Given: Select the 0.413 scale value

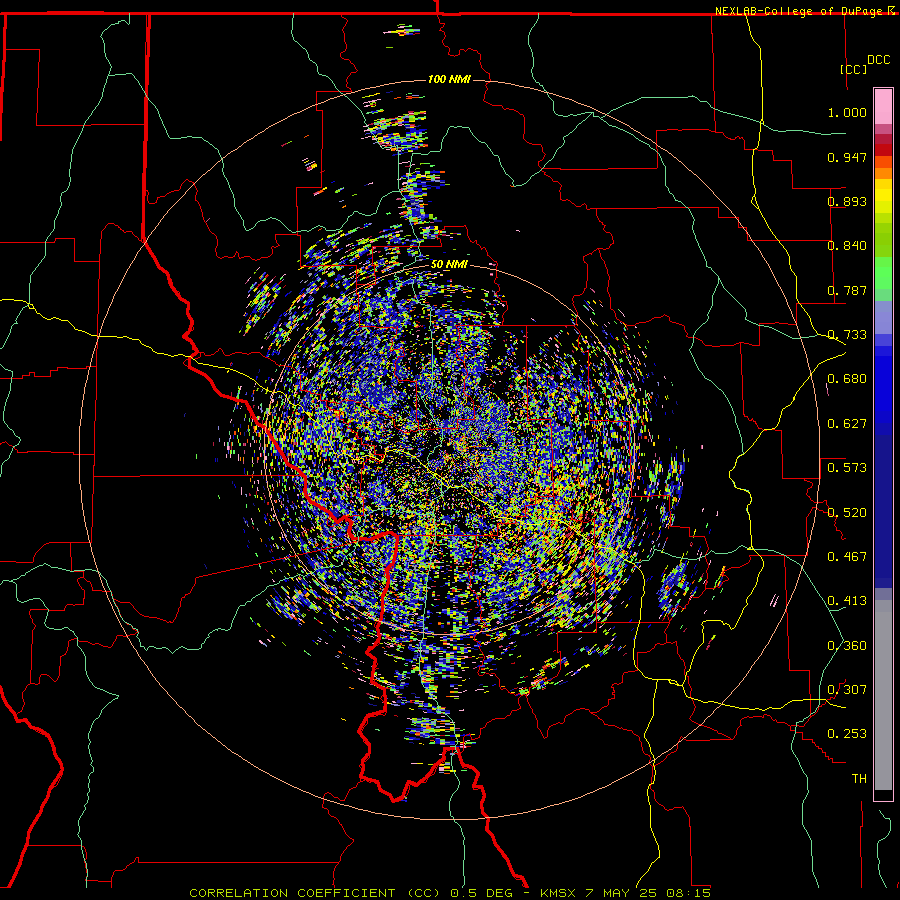Looking at the screenshot, I should [x=847, y=600].
